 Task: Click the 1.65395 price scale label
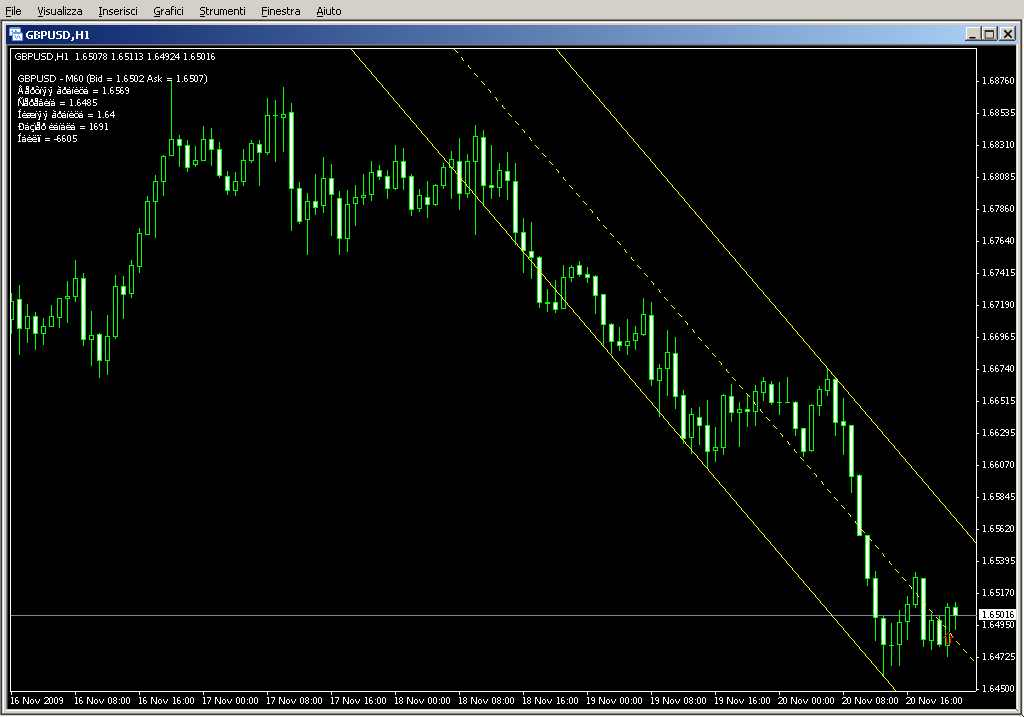[998, 561]
